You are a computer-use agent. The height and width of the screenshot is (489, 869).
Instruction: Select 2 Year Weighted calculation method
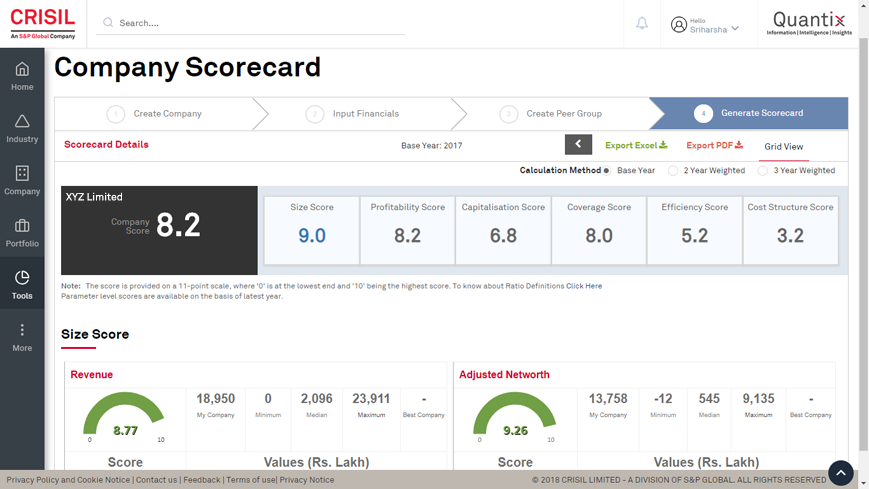tap(673, 171)
